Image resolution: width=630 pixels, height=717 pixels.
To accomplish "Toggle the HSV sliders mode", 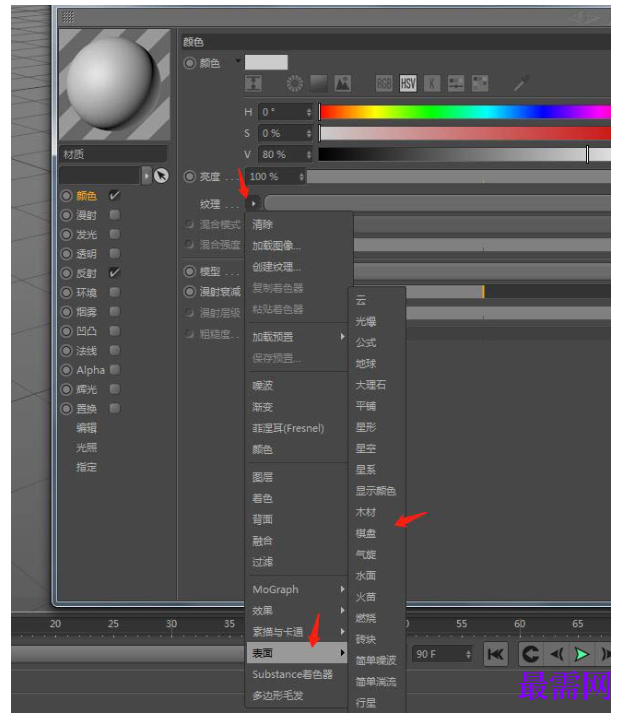I will click(408, 84).
